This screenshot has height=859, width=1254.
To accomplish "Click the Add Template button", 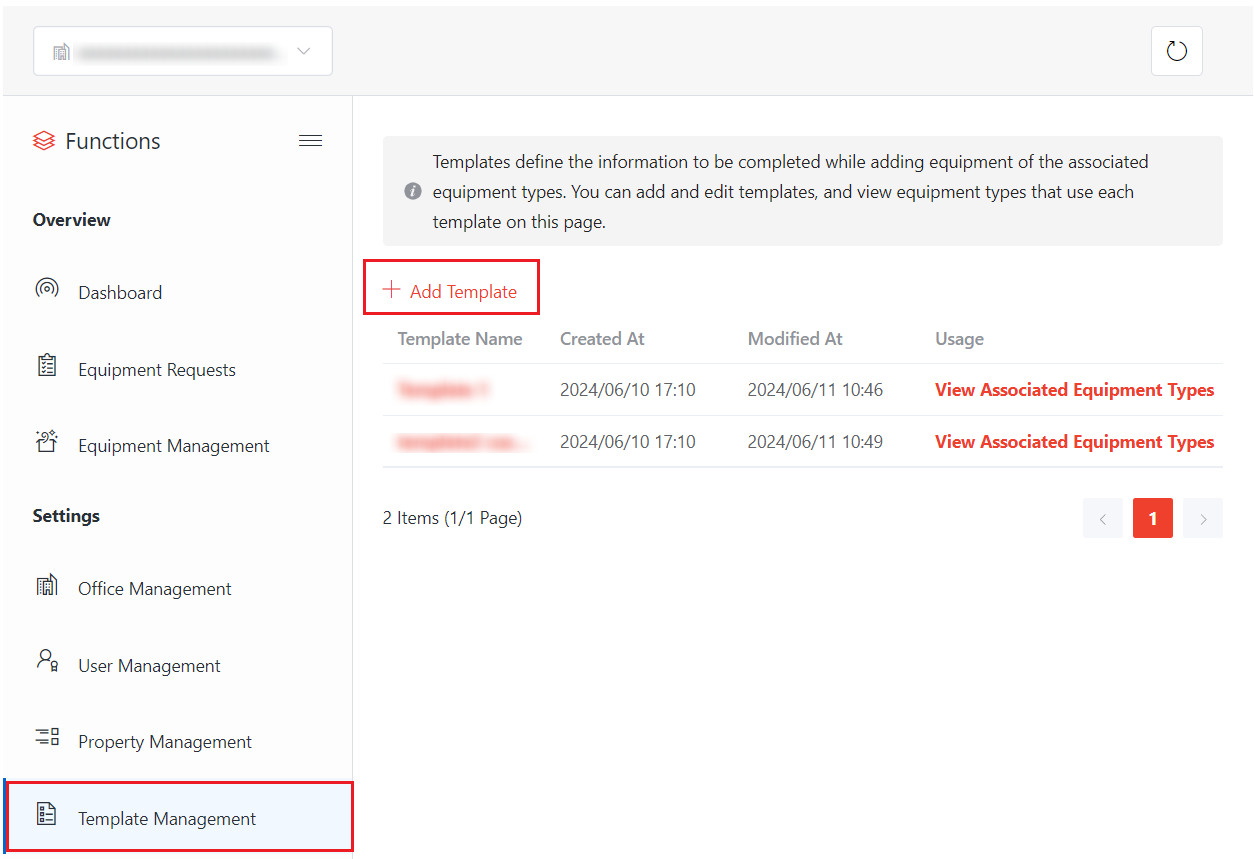I will (x=451, y=291).
